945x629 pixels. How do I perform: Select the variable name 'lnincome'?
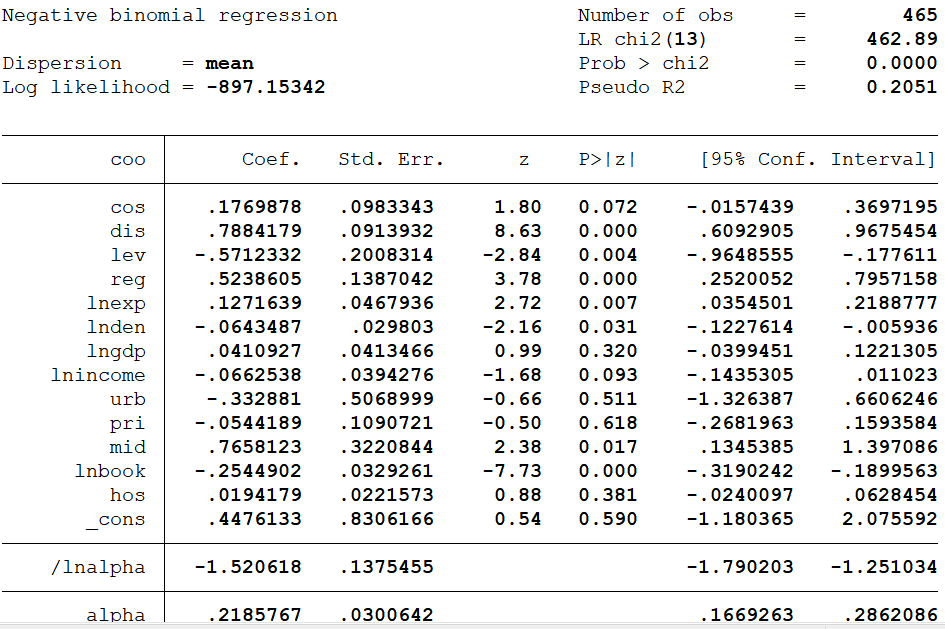coord(98,375)
